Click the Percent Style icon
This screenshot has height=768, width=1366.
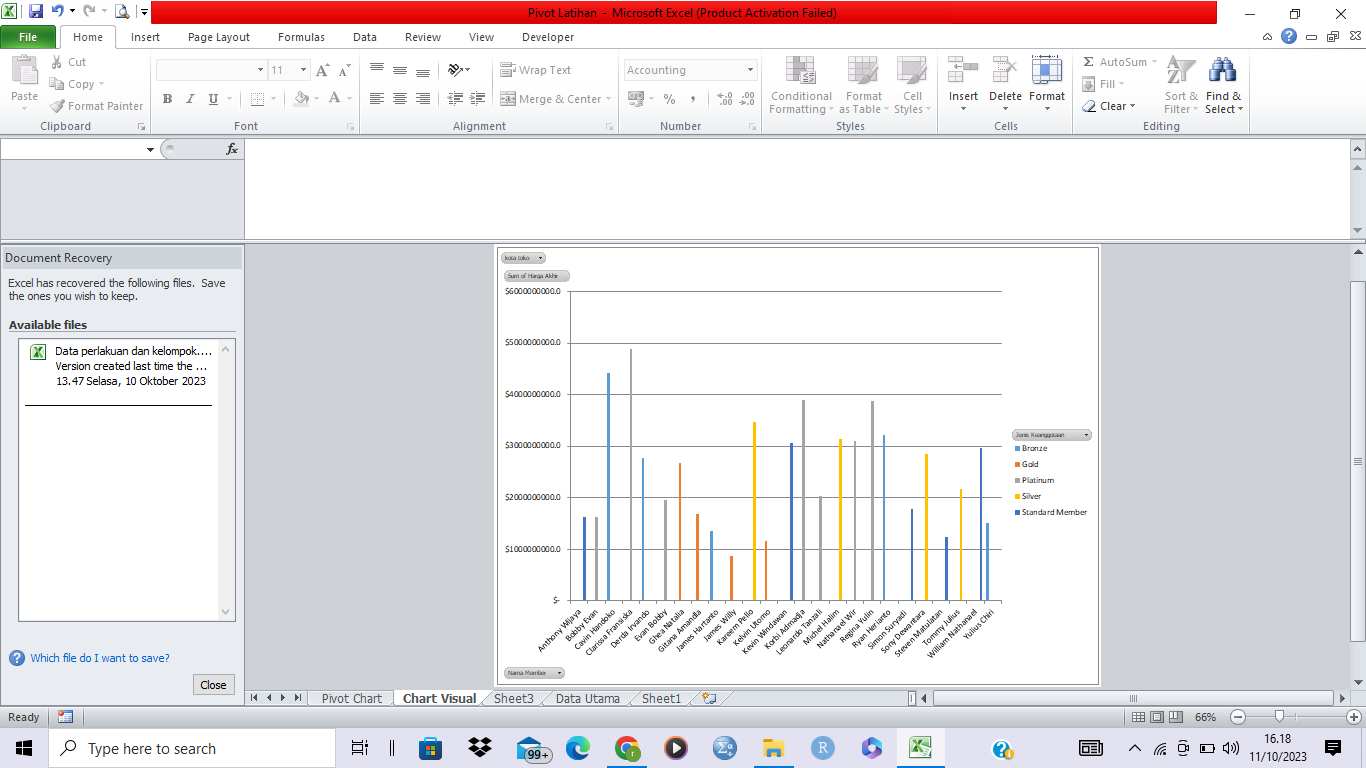tap(669, 99)
